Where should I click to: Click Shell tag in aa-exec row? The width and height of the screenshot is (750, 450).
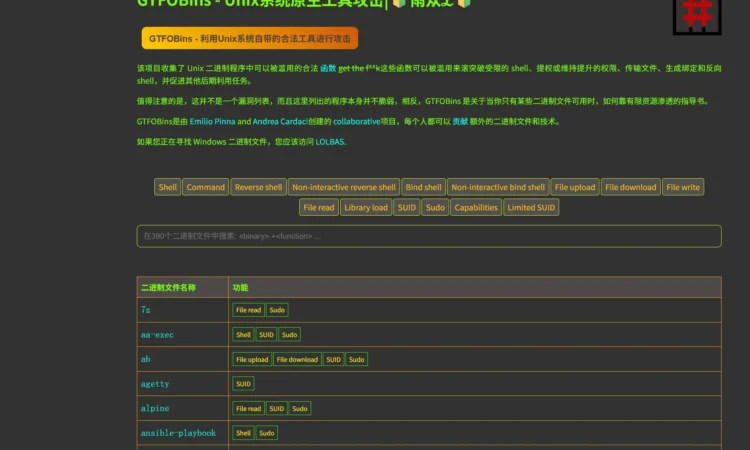pyautogui.click(x=243, y=335)
